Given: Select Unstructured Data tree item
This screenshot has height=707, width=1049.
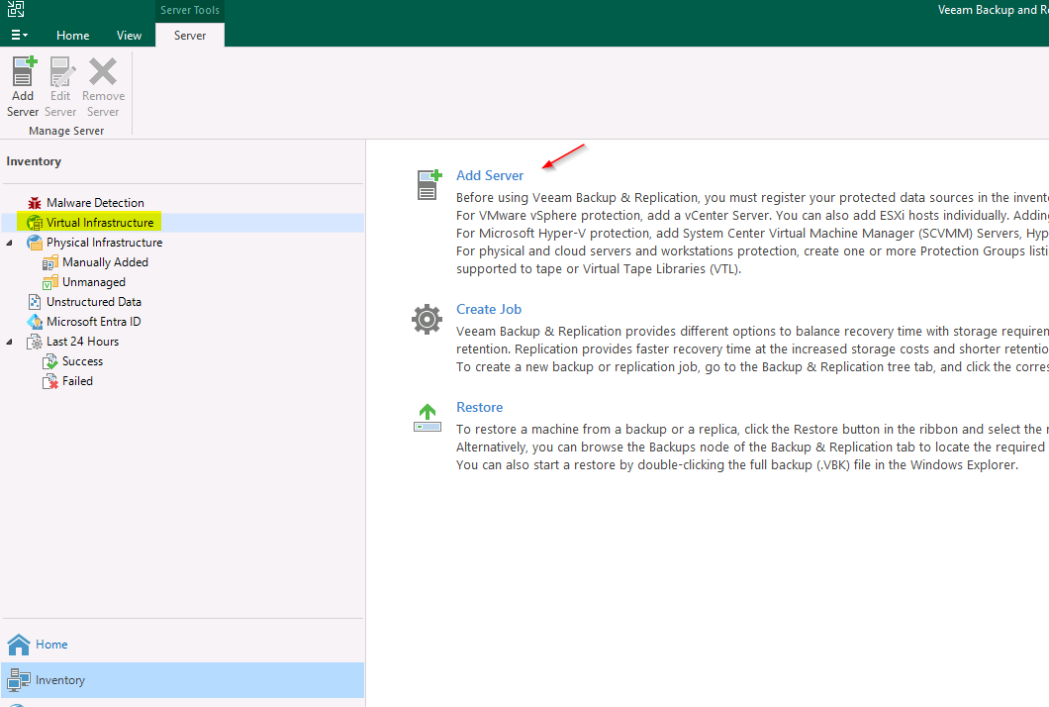Looking at the screenshot, I should 94,302.
